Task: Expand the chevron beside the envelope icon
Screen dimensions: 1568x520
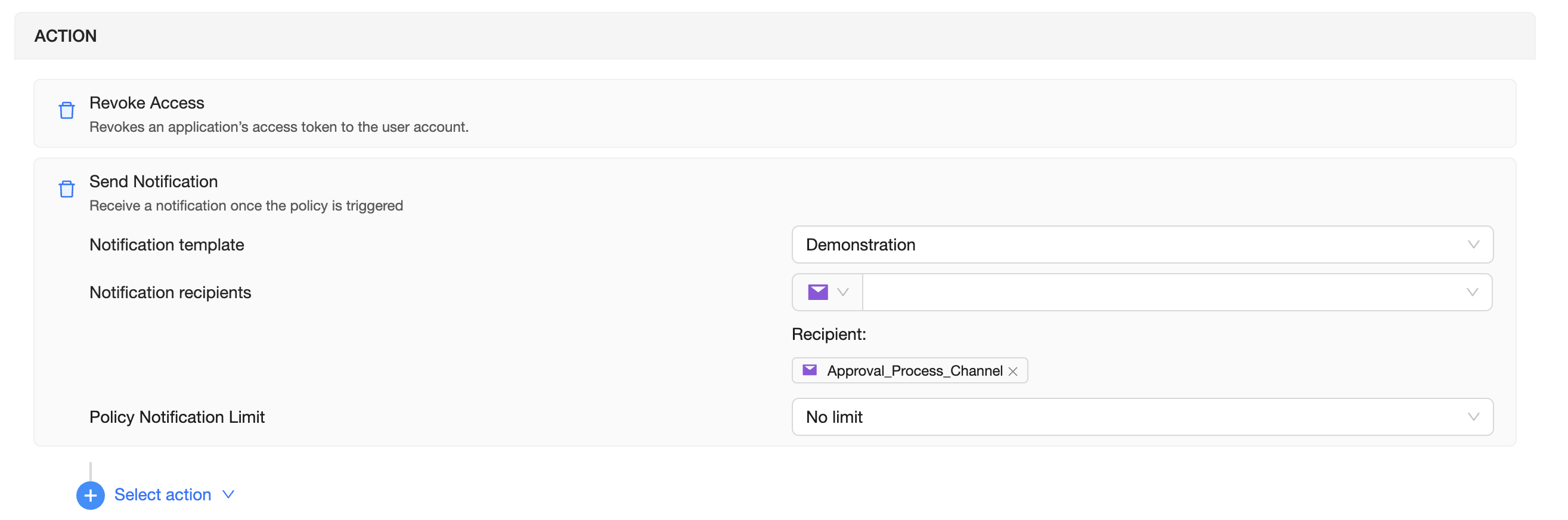Action: (x=843, y=292)
